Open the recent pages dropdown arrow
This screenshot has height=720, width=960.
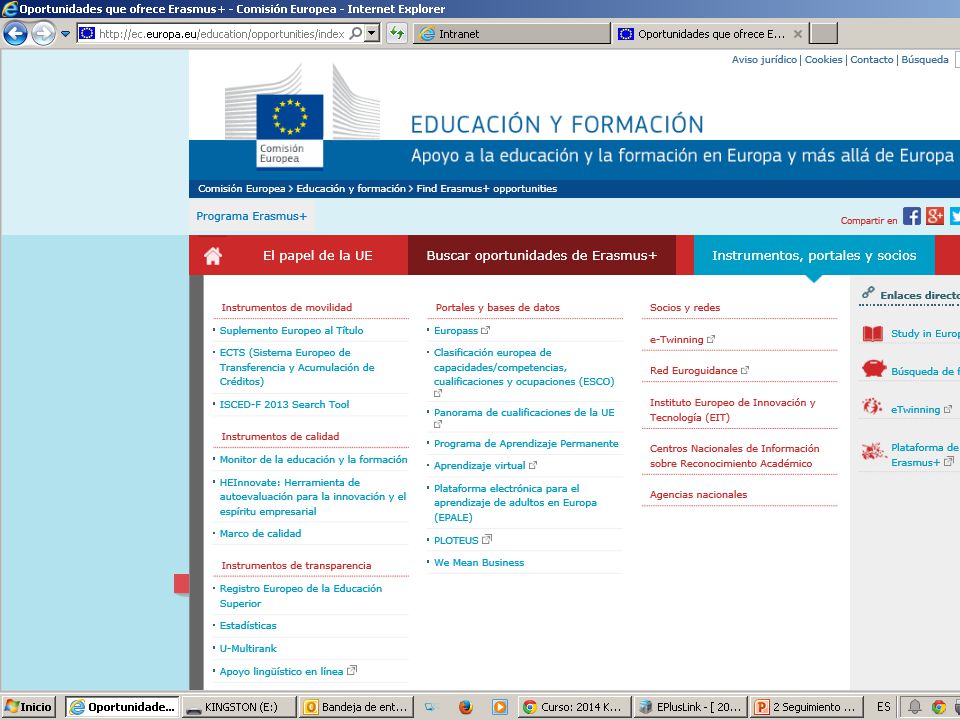click(66, 34)
